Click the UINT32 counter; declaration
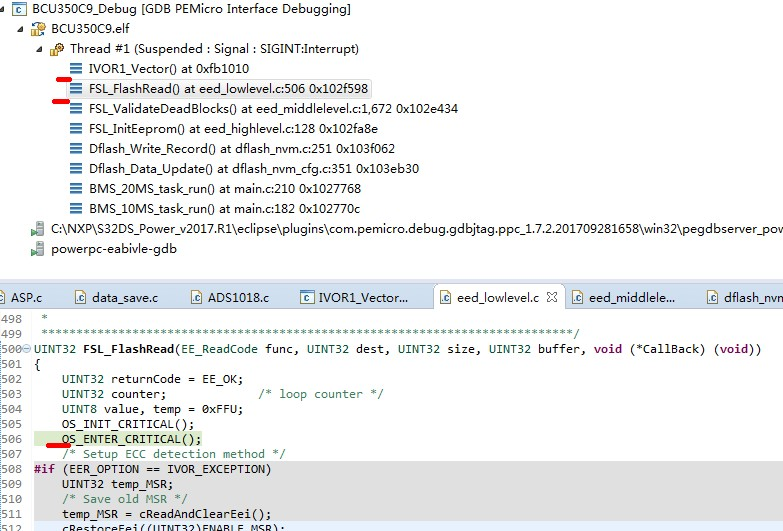Image resolution: width=783 pixels, height=531 pixels. pyautogui.click(x=114, y=394)
